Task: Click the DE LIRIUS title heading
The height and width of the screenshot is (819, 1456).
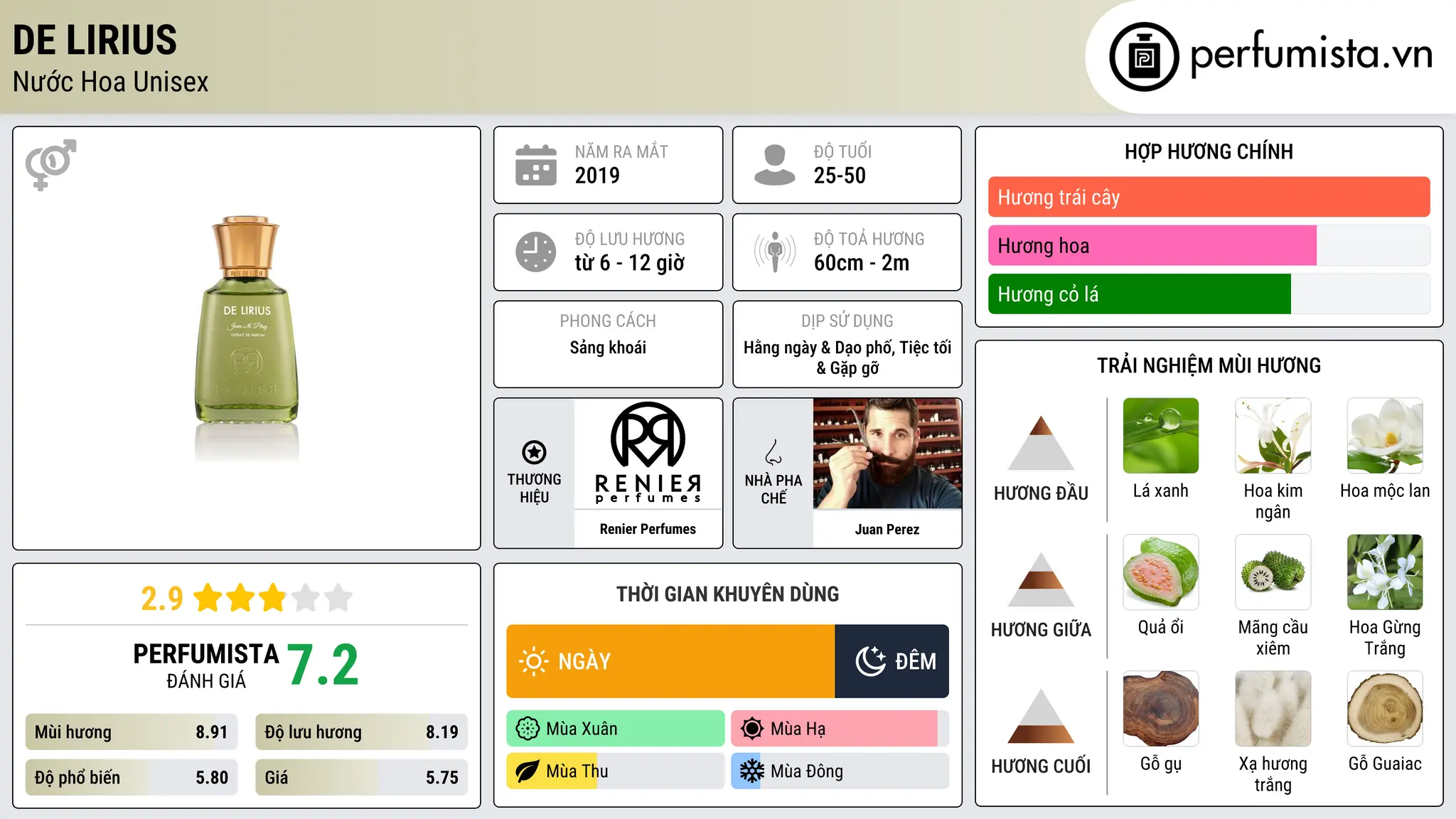Action: (95, 40)
